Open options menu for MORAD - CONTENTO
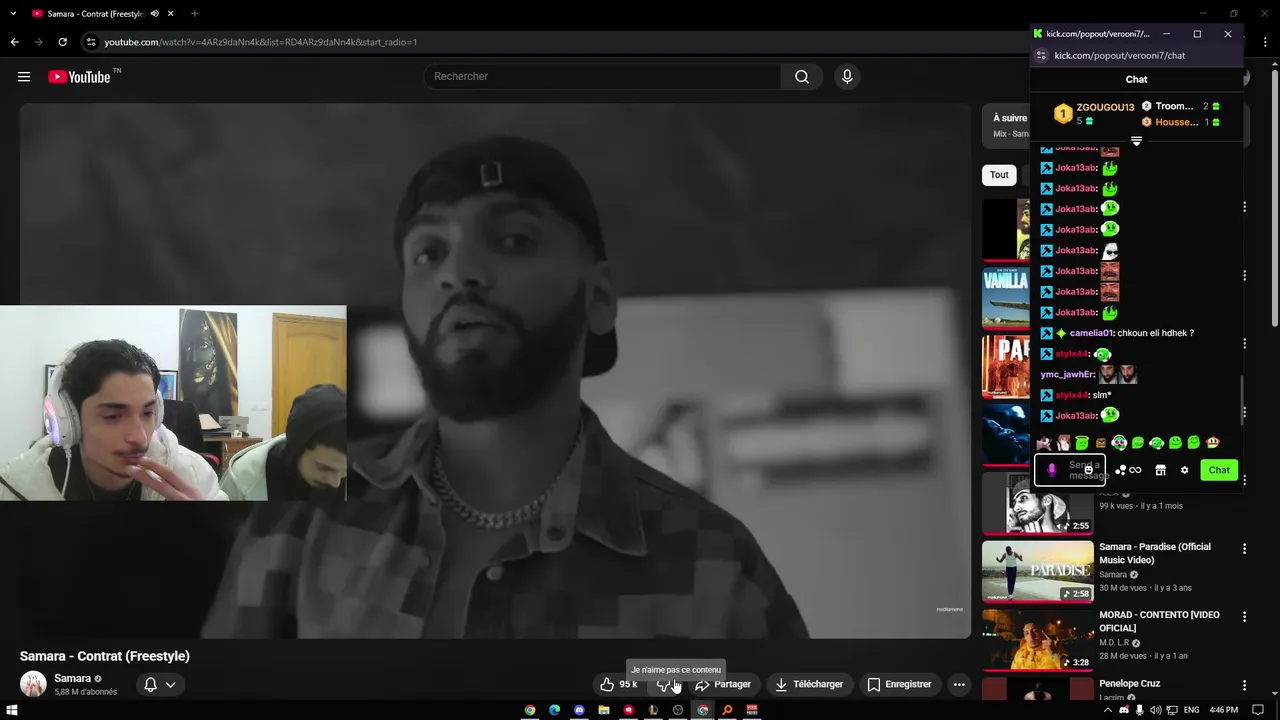Image resolution: width=1280 pixels, height=720 pixels. tap(1244, 616)
